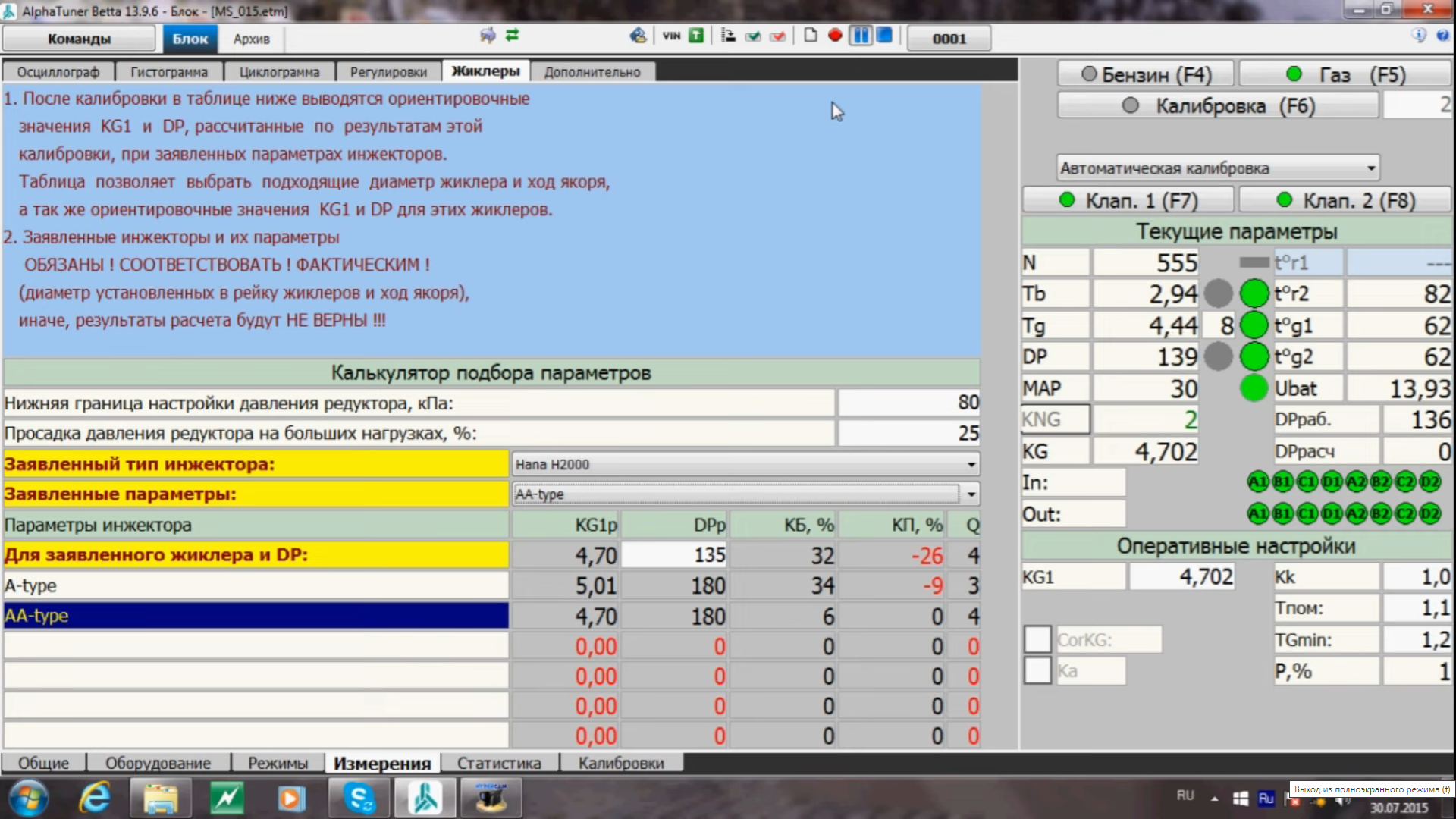Expand injector parameters AA-type dropdown
Screen dimensions: 1456x819
pos(969,494)
